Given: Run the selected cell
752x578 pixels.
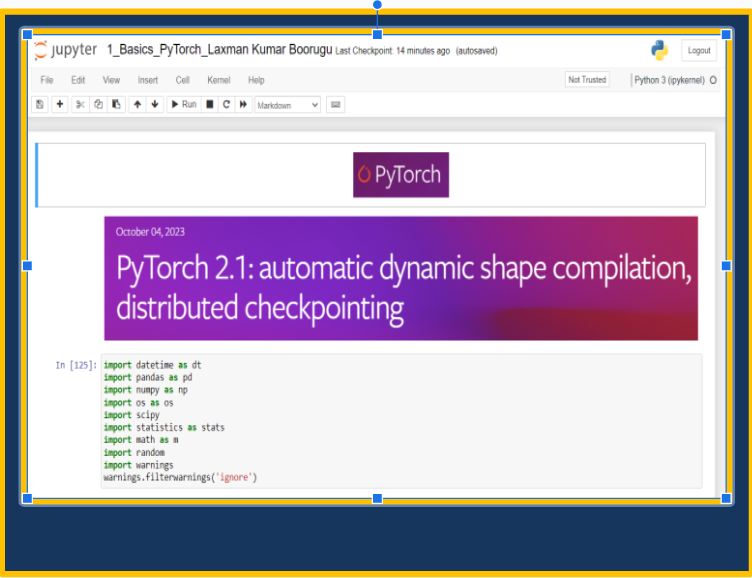Looking at the screenshot, I should tap(184, 104).
